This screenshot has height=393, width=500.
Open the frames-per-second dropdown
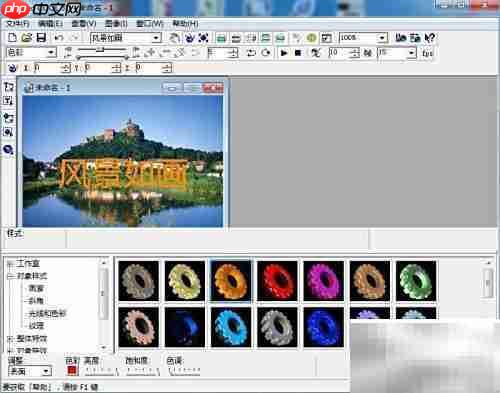pyautogui.click(x=412, y=53)
